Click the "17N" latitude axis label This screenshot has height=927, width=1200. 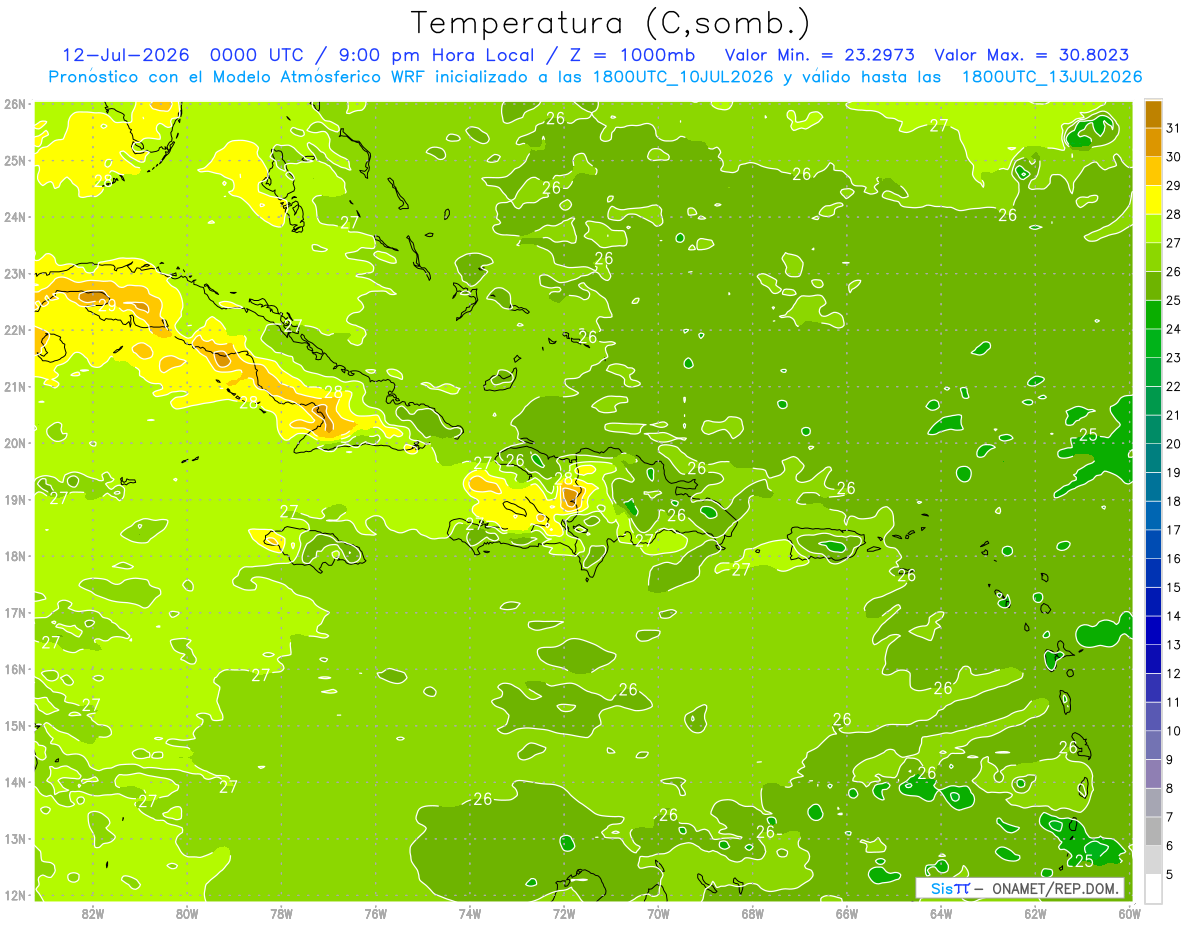point(14,612)
